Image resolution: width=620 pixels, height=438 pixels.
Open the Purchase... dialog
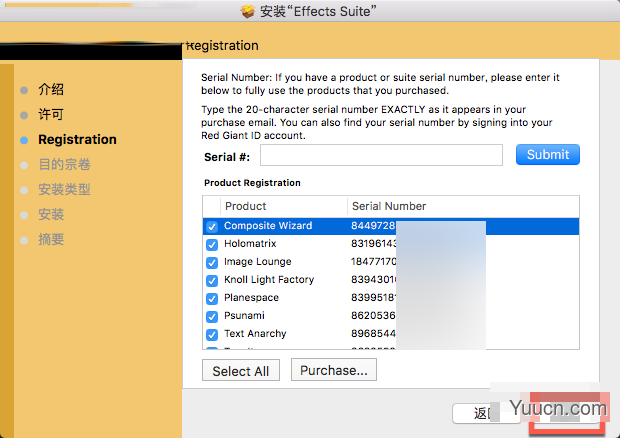(334, 370)
